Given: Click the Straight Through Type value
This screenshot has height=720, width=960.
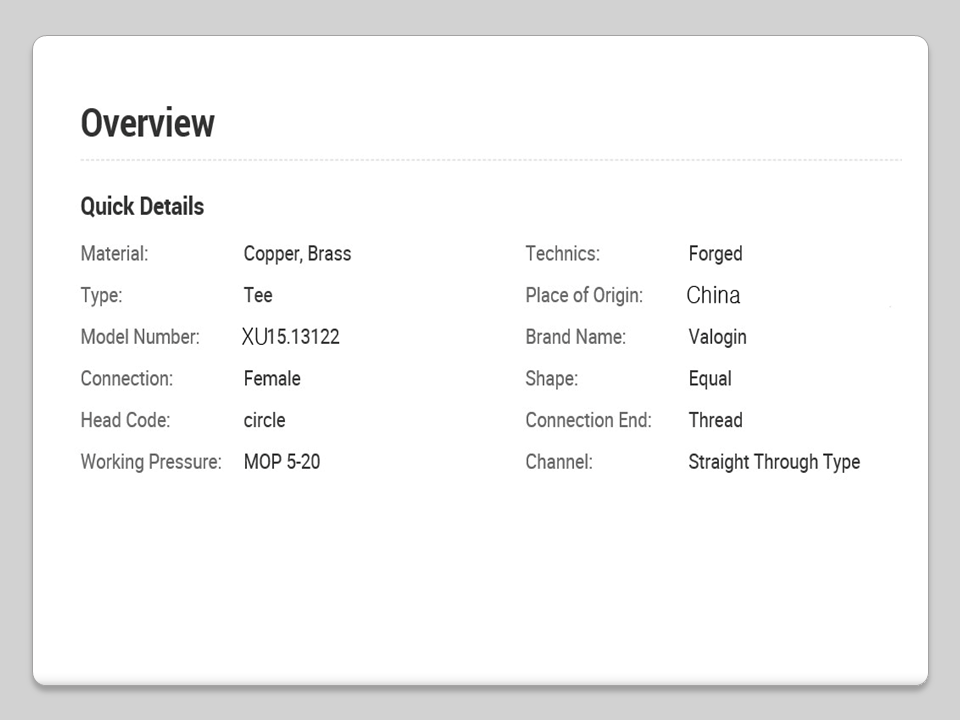Looking at the screenshot, I should (774, 462).
